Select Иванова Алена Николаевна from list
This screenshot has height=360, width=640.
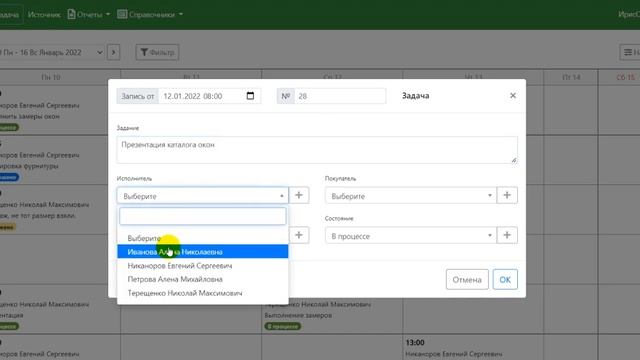(203, 252)
